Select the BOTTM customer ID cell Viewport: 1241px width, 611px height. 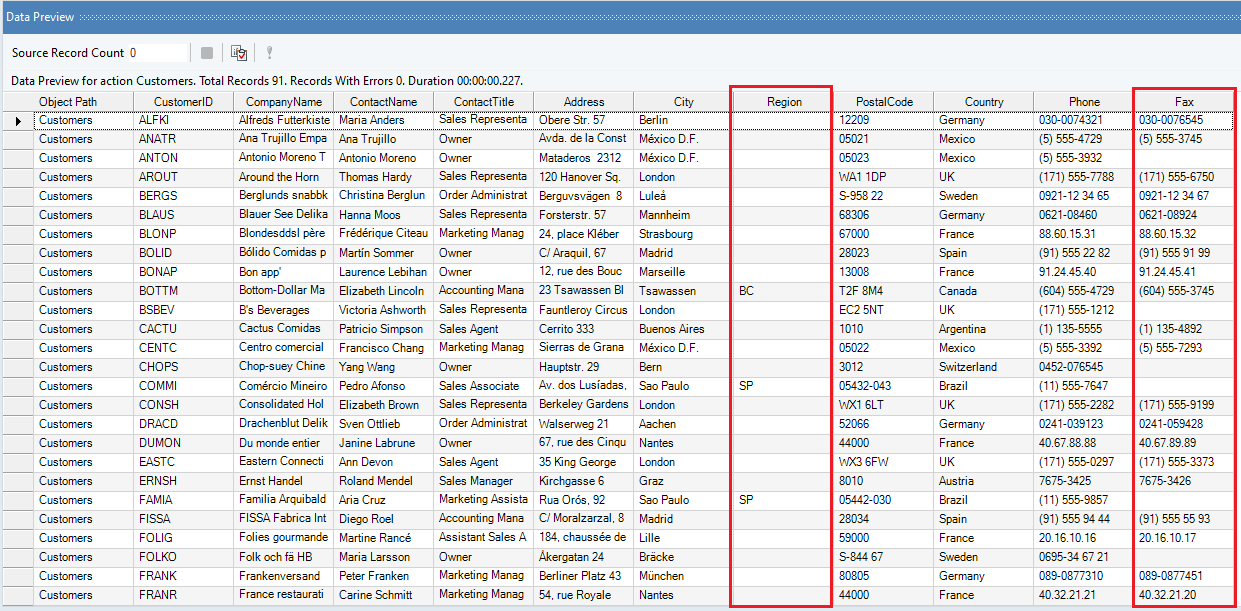pyautogui.click(x=183, y=290)
